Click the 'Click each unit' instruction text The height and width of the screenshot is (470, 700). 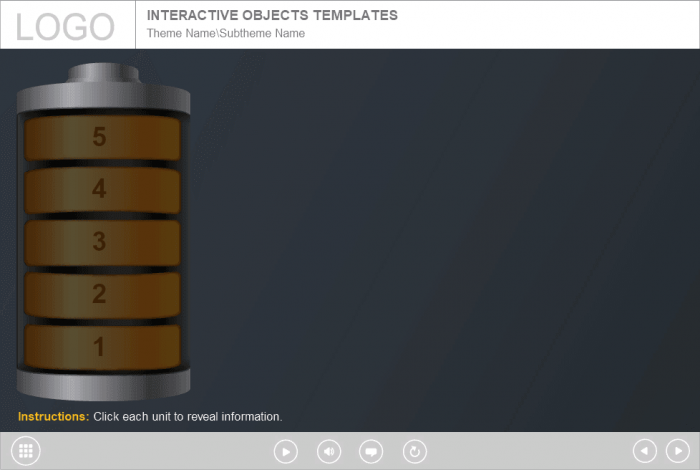[x=188, y=416]
